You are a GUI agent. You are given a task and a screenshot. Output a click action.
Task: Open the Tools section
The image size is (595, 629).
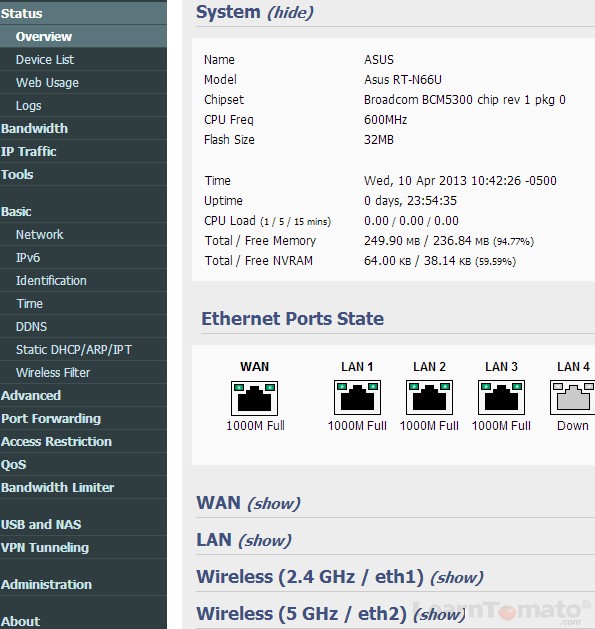pos(83,174)
